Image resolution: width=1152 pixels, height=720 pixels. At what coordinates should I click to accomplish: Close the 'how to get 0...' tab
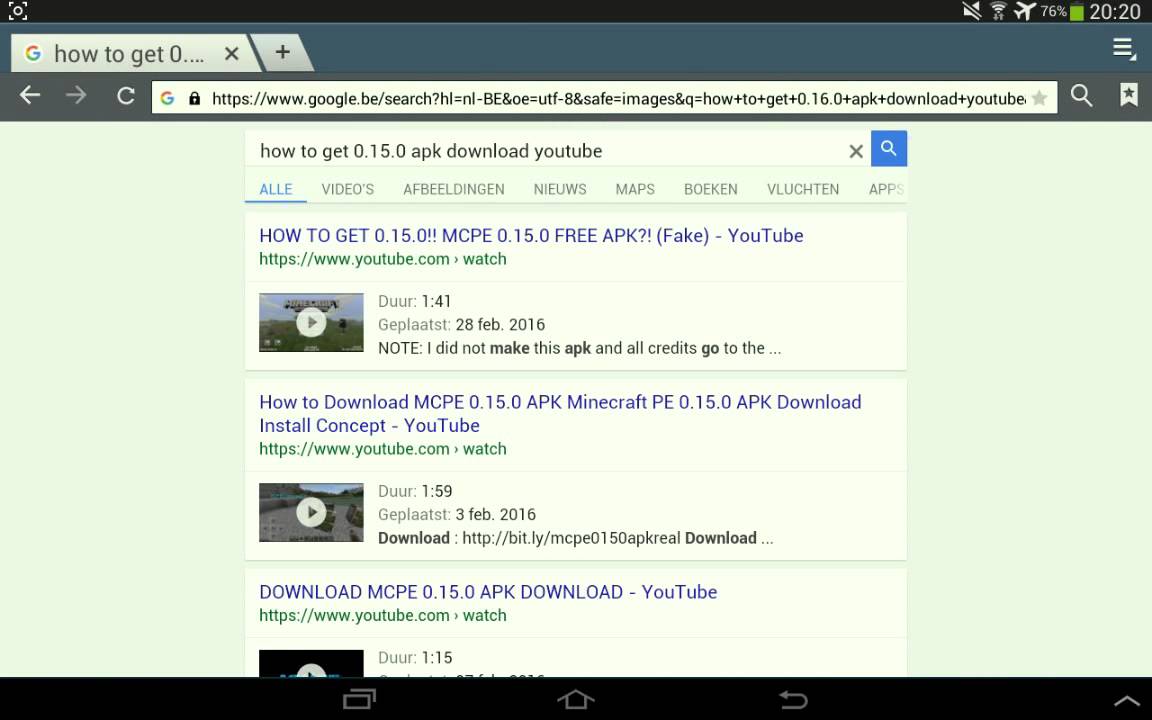231,54
